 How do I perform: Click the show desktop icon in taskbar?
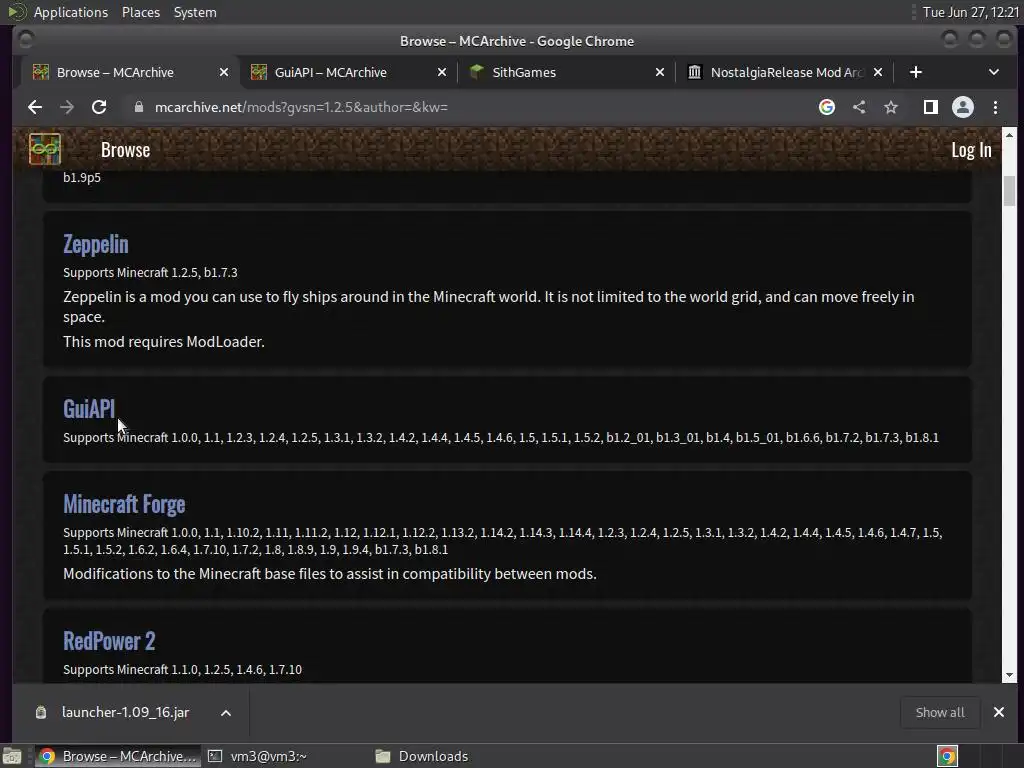point(12,756)
